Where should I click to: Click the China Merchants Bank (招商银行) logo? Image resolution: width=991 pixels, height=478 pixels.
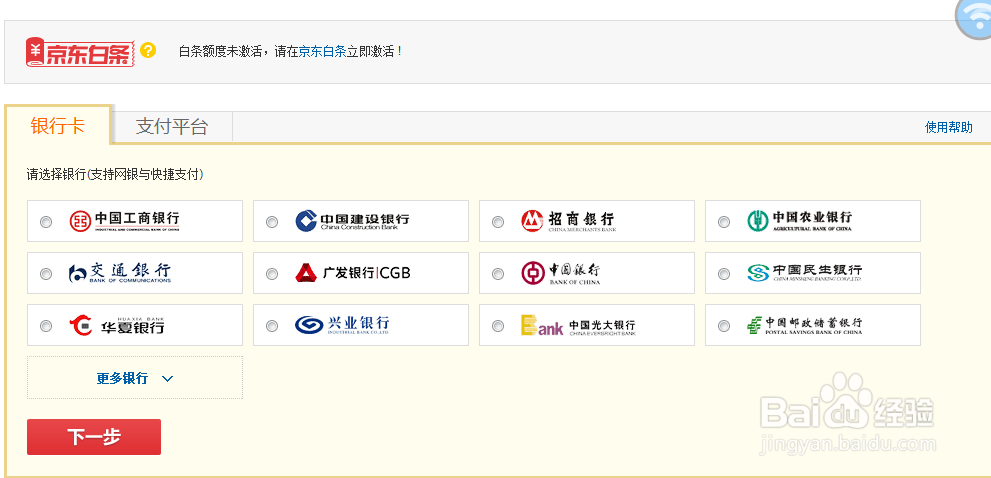[x=568, y=221]
